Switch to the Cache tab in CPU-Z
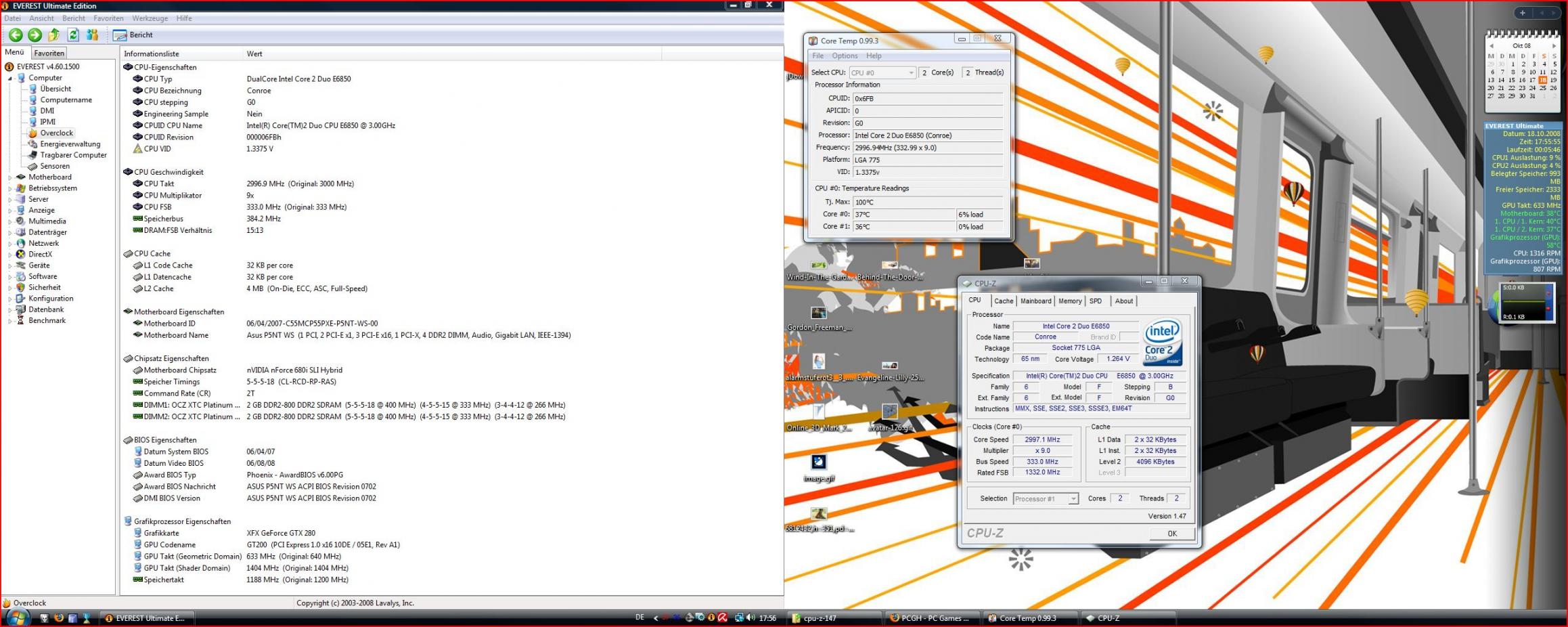The height and width of the screenshot is (627, 1568). (1004, 301)
